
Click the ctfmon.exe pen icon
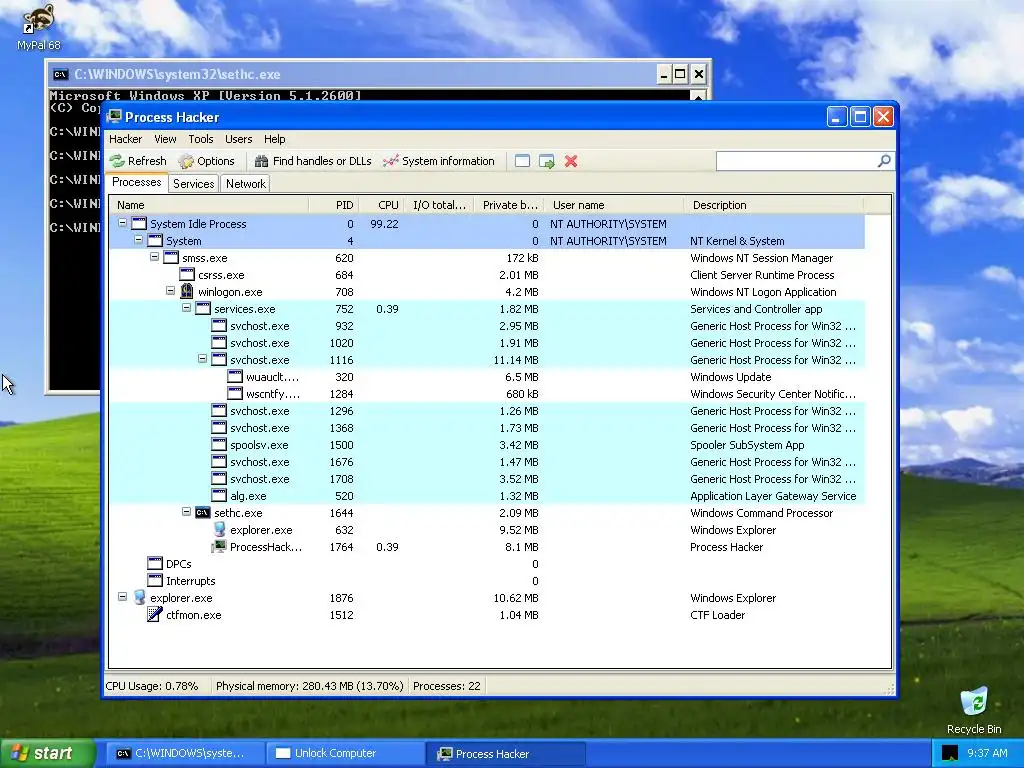tap(155, 615)
